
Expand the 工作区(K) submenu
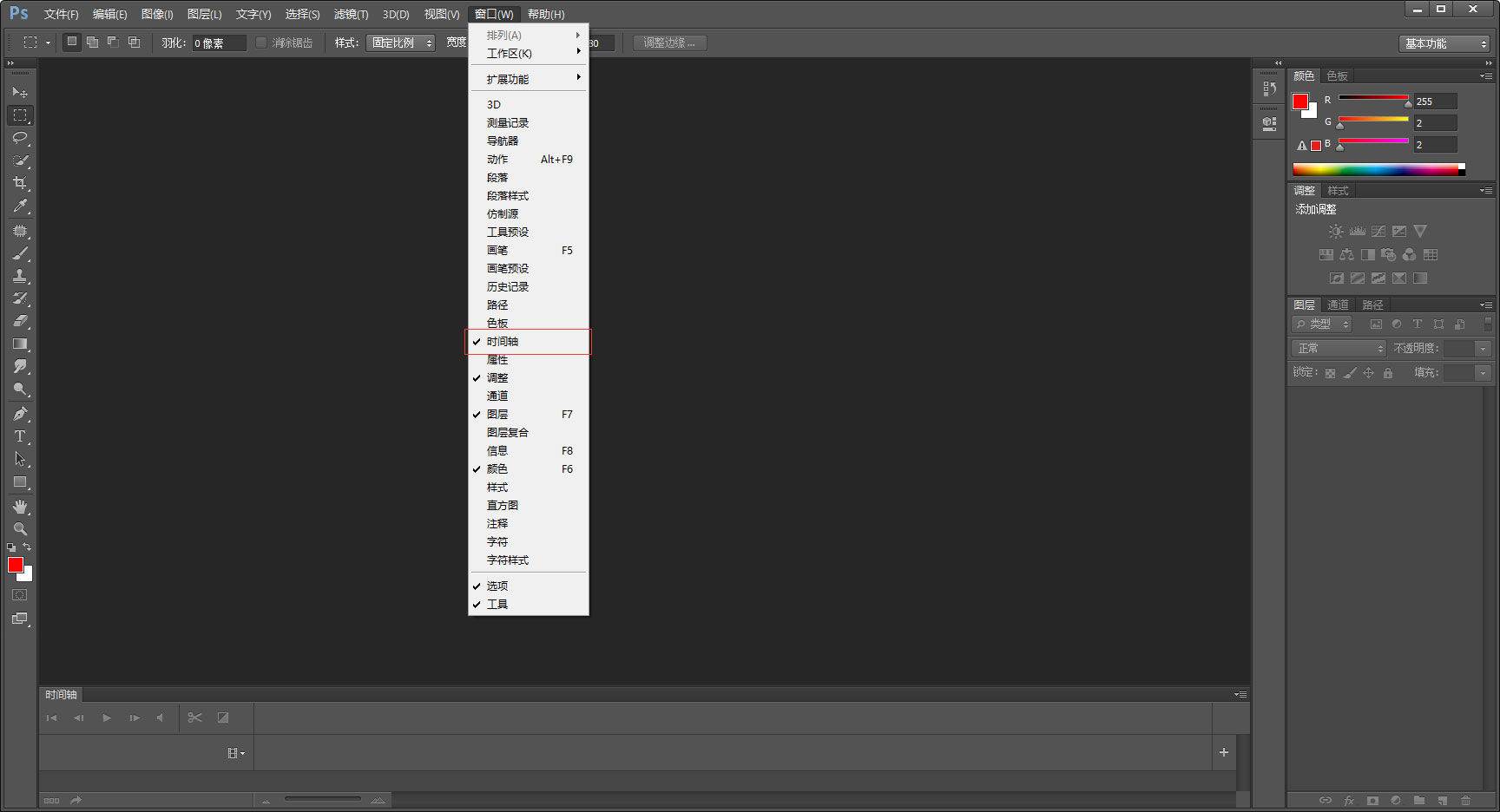pos(529,54)
